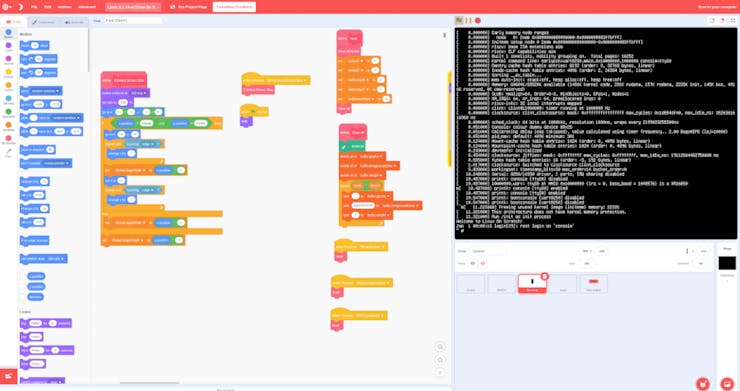Open the Add Extension button at bottom-left

8,376
